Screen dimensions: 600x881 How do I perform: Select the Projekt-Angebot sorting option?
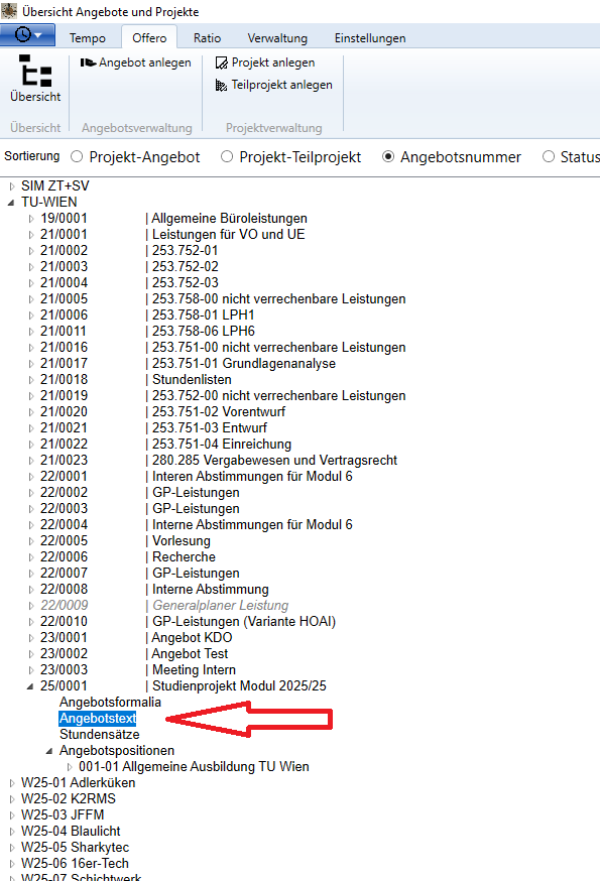pyautogui.click(x=76, y=157)
